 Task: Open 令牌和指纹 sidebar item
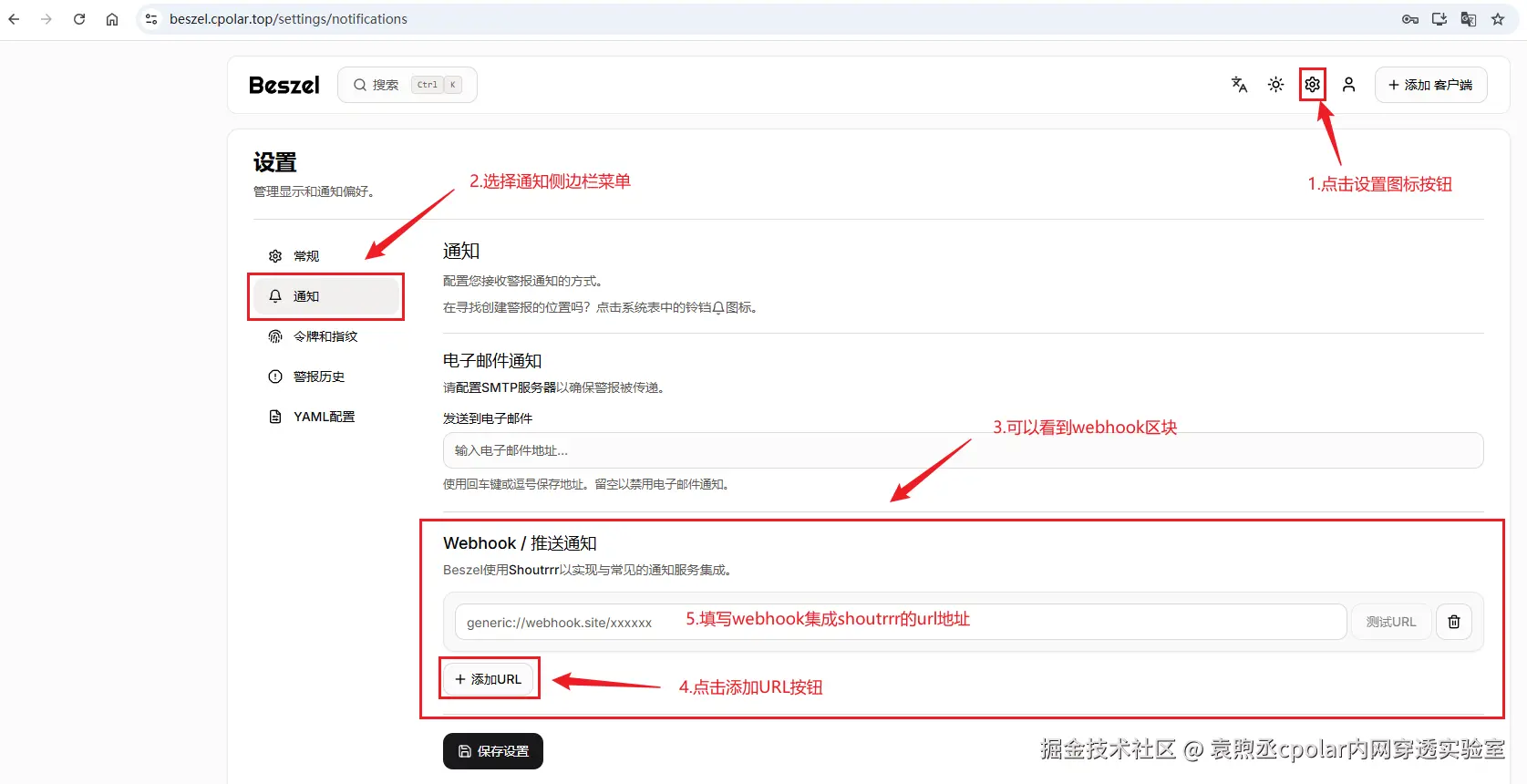pyautogui.click(x=326, y=336)
